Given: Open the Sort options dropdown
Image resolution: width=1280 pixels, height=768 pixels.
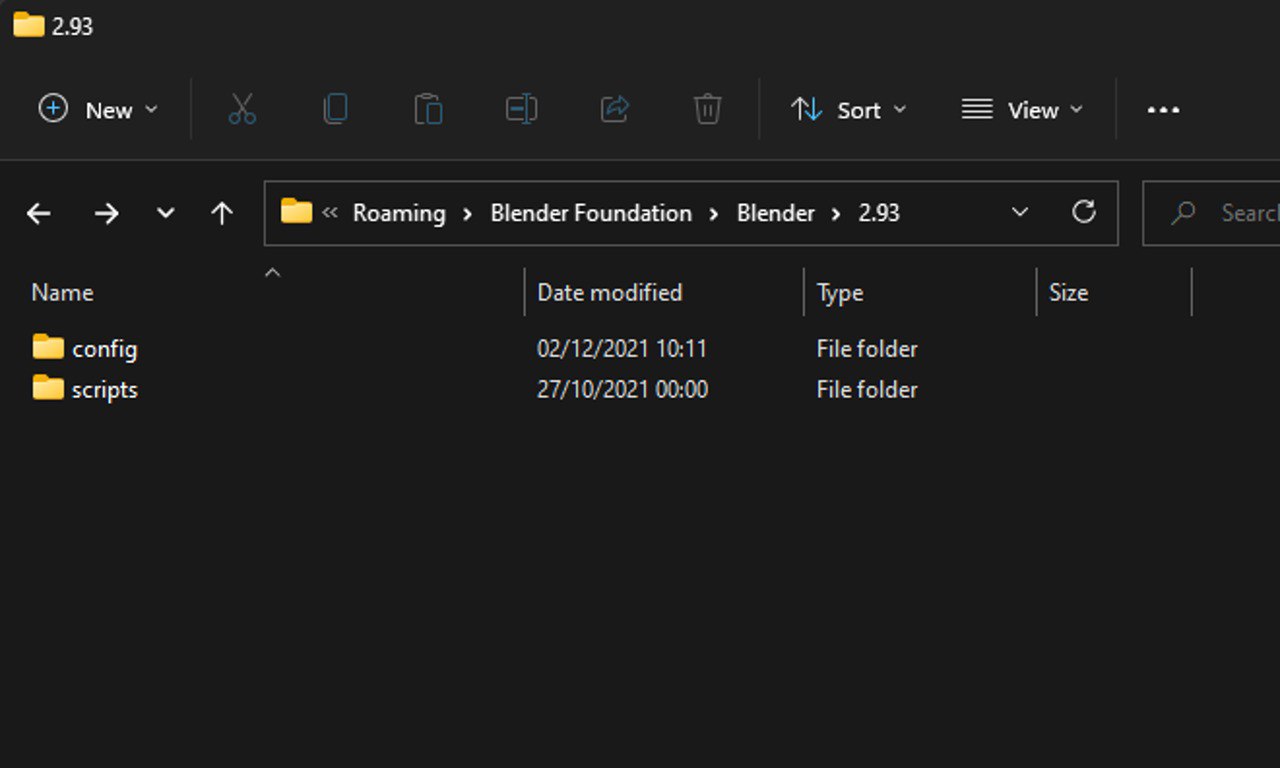Looking at the screenshot, I should [848, 109].
